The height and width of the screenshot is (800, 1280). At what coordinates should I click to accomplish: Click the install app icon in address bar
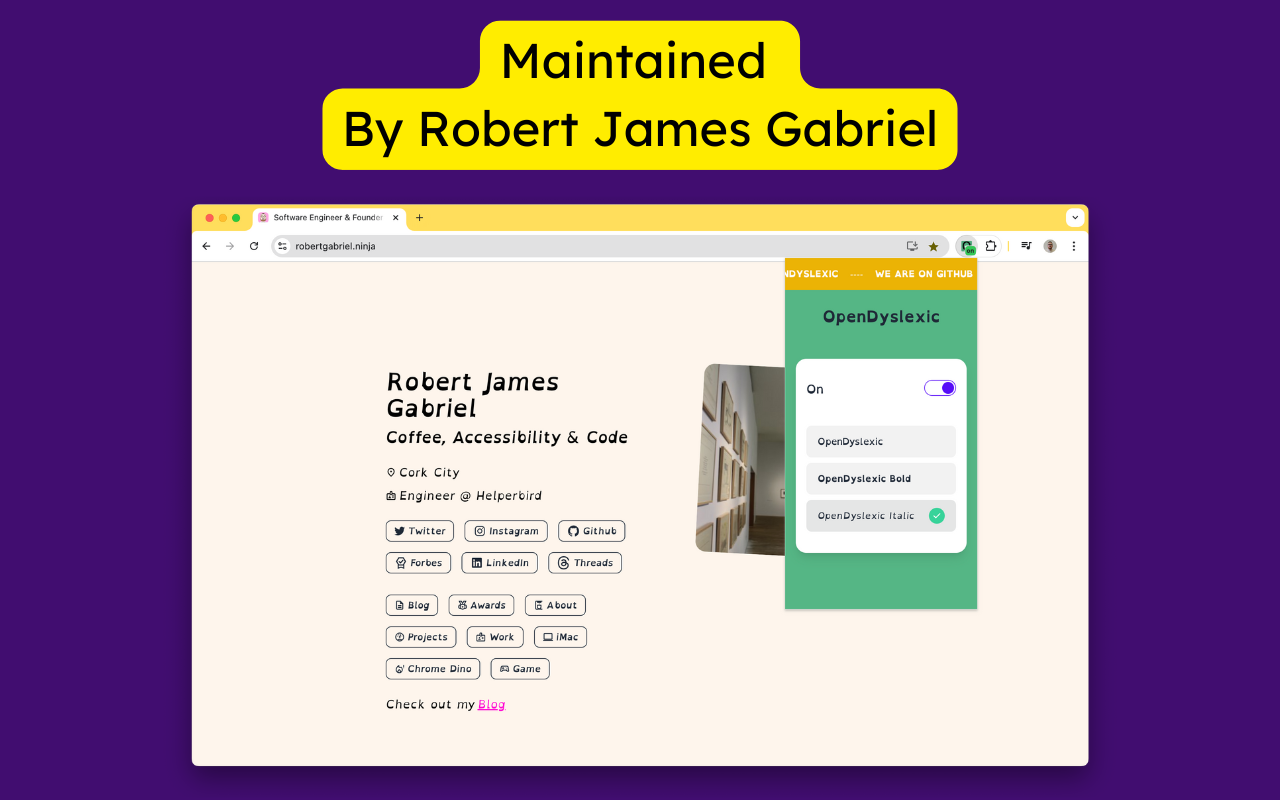[x=912, y=246]
